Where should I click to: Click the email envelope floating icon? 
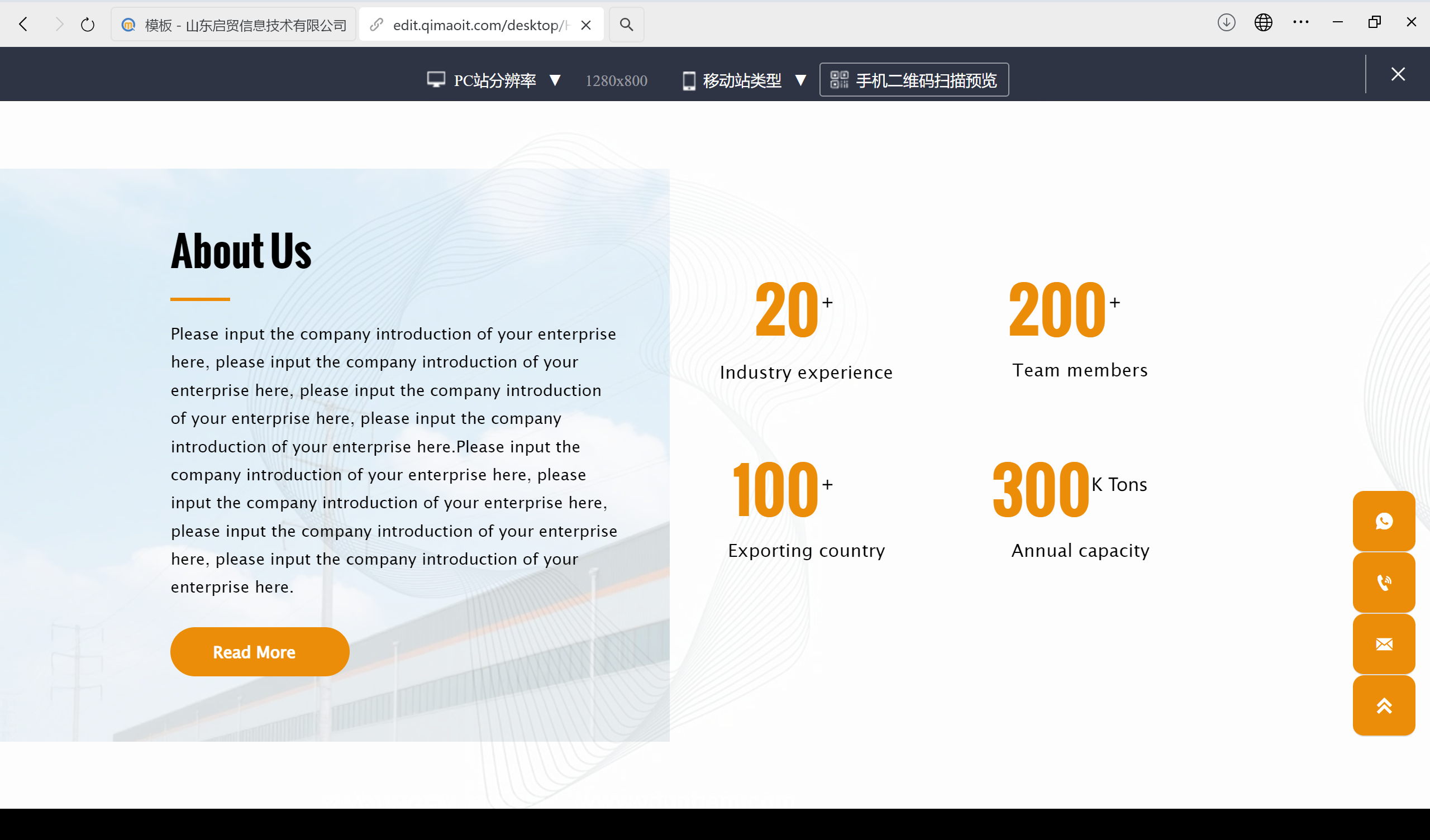click(1384, 643)
